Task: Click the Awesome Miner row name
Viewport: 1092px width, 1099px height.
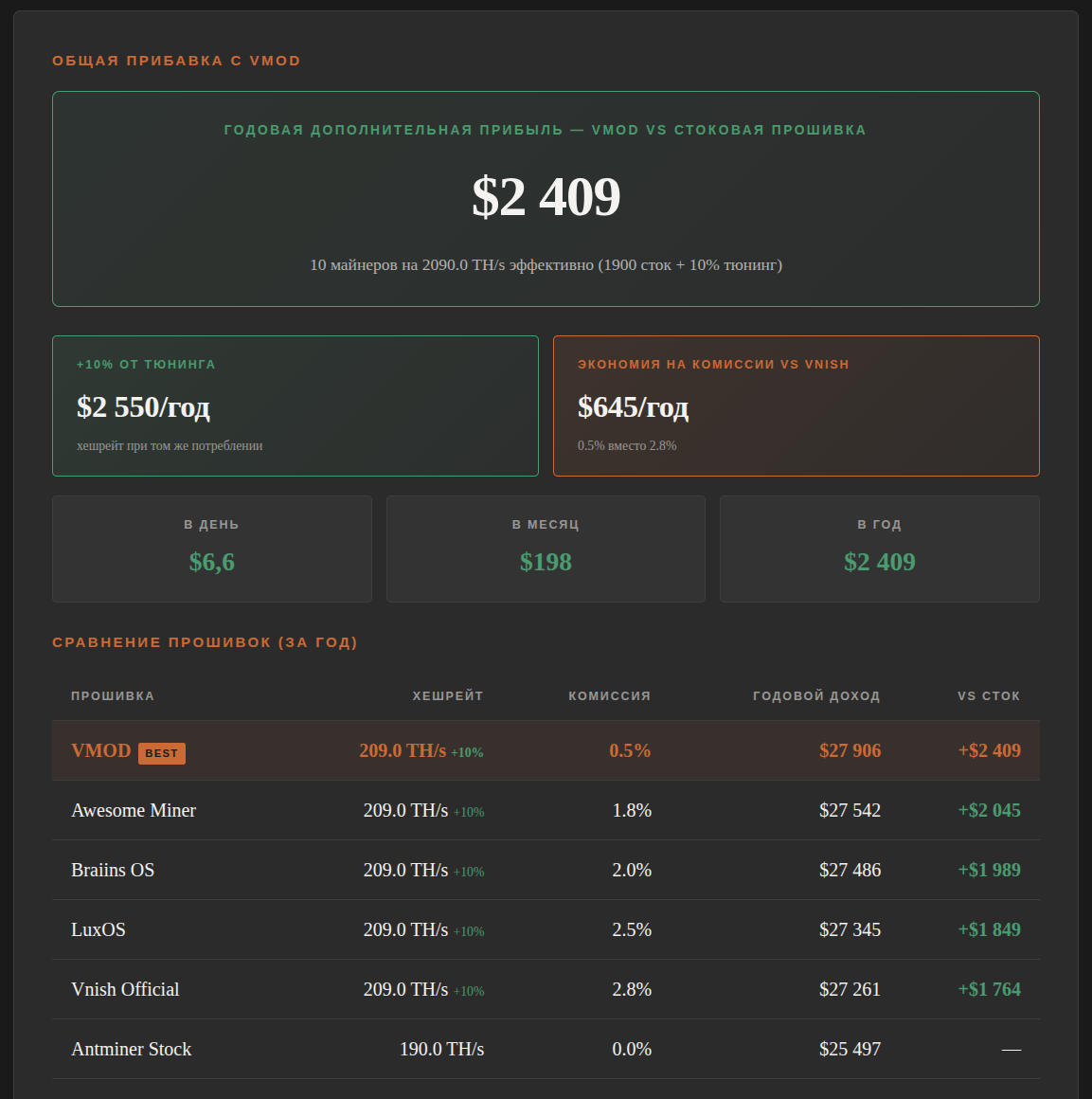Action: [134, 810]
